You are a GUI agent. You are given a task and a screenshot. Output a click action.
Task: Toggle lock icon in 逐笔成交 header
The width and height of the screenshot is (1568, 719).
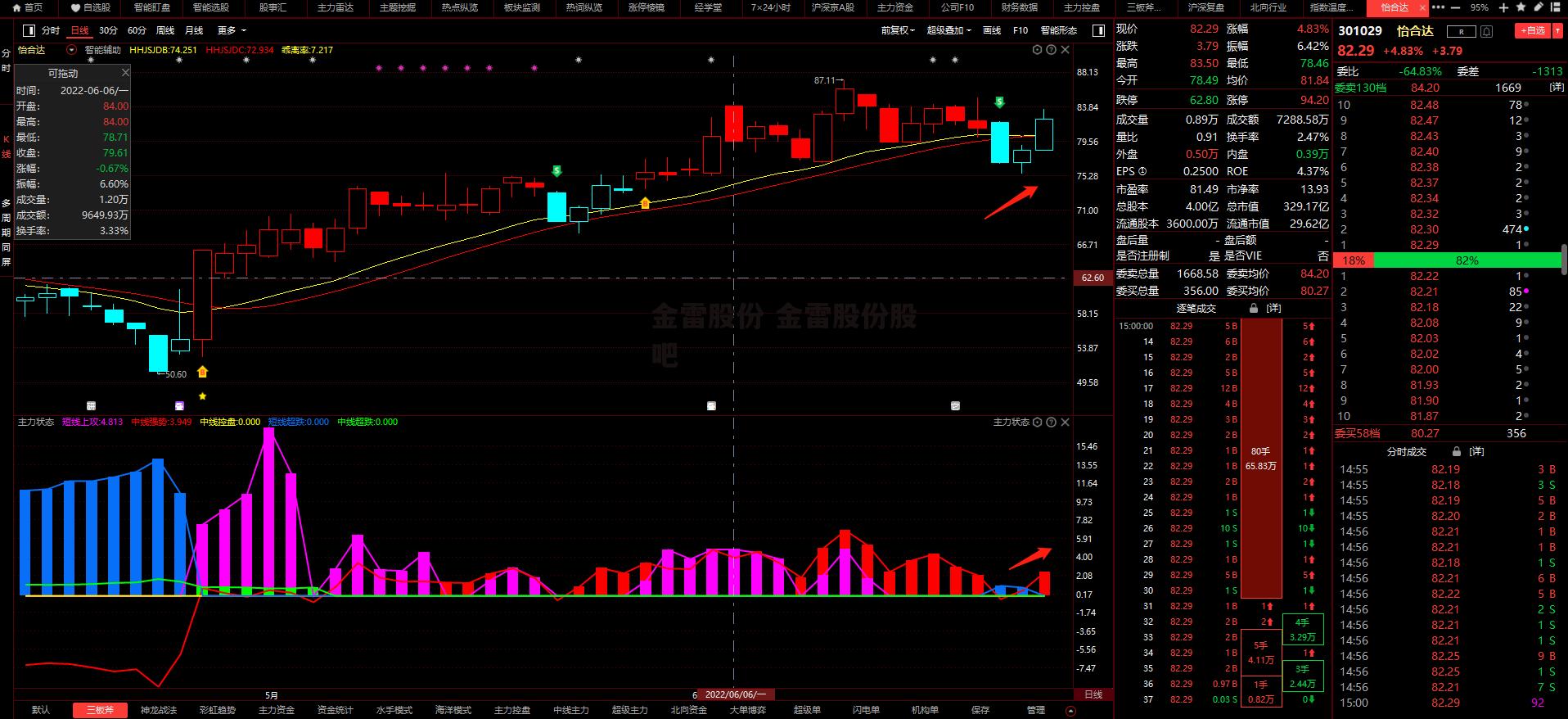tap(1253, 309)
